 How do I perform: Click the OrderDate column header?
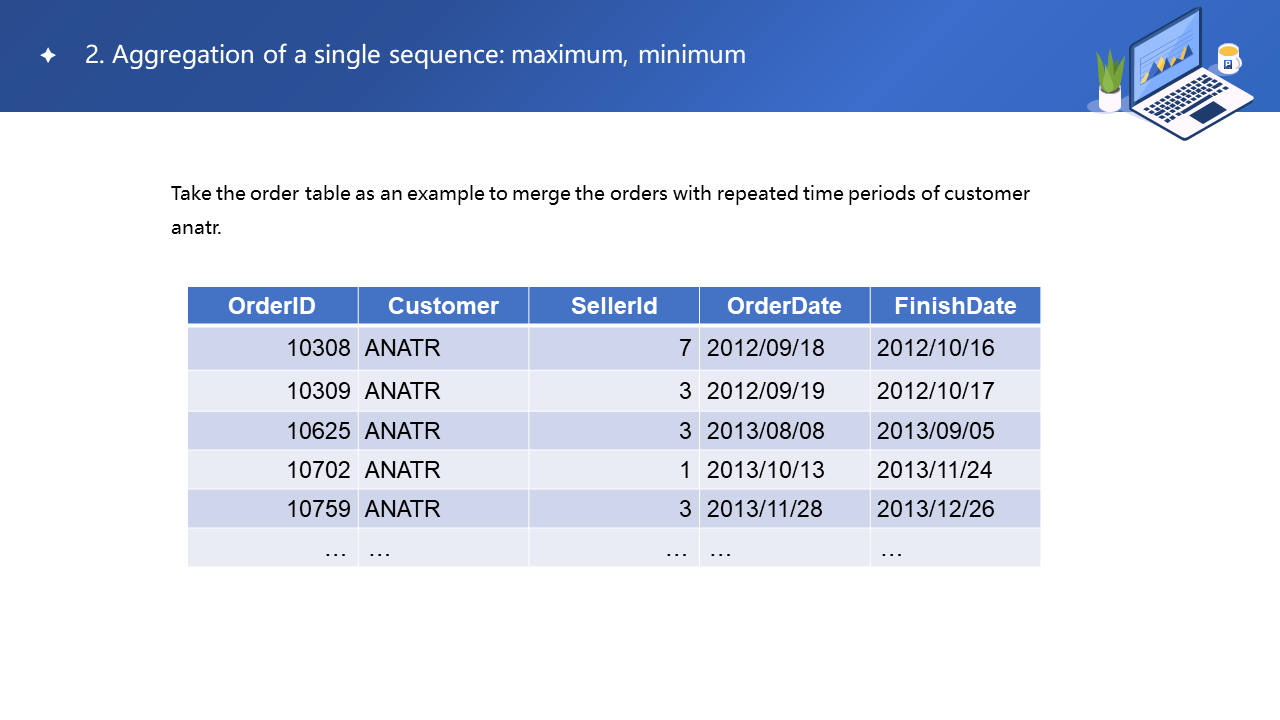coord(784,306)
